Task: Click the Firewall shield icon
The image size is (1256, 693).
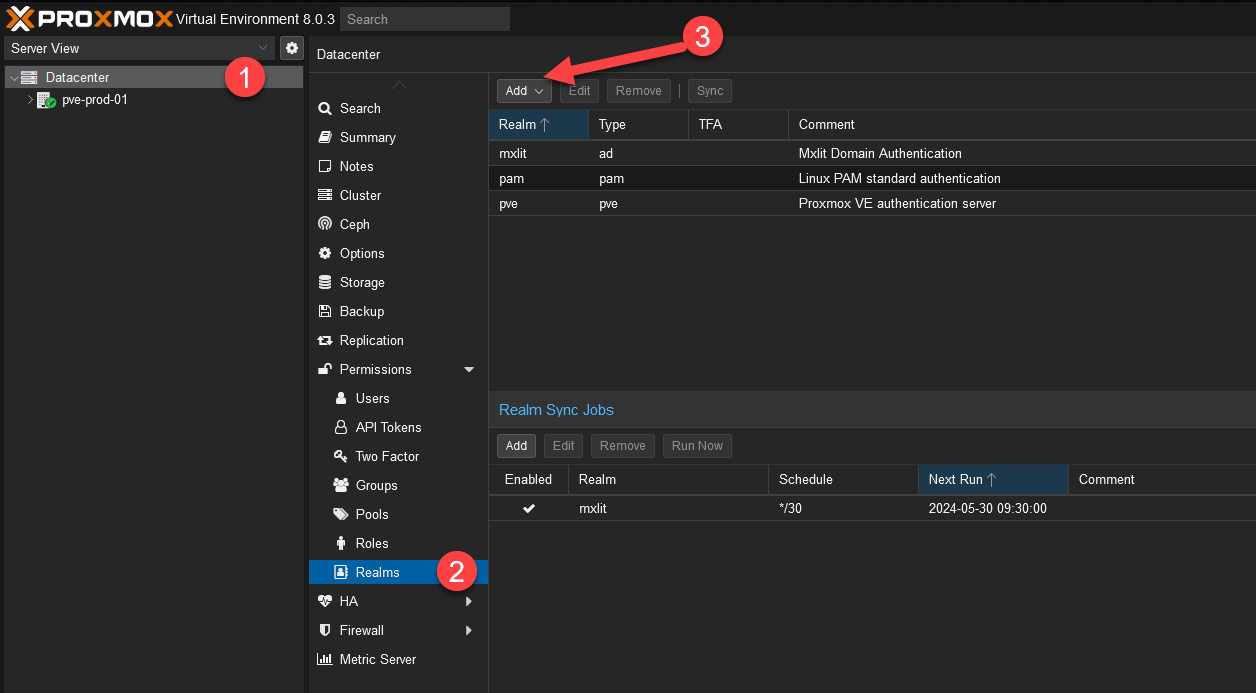Action: pyautogui.click(x=325, y=630)
